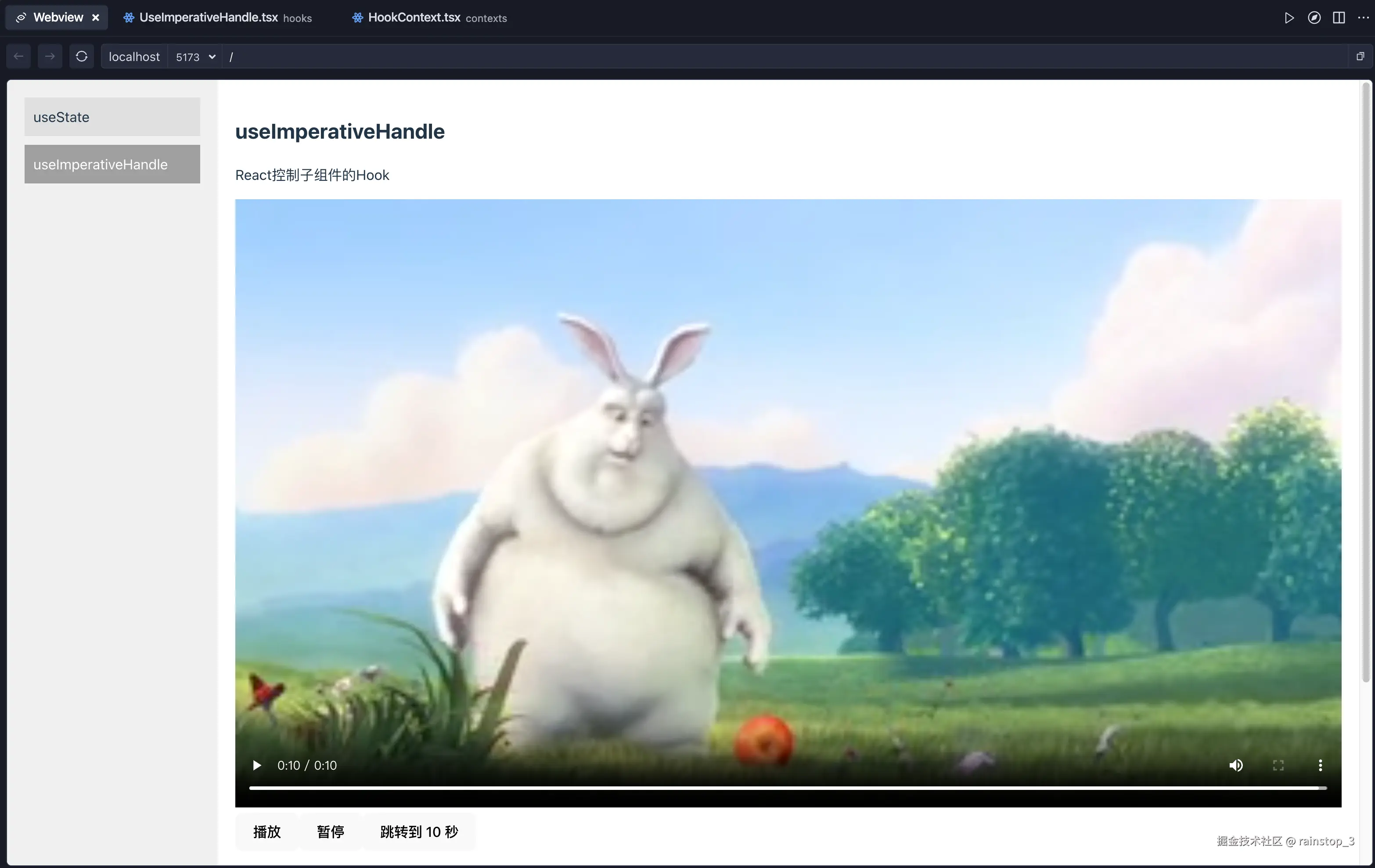Click the split editor icon
Screen dimensions: 1375x868
[1339, 17]
